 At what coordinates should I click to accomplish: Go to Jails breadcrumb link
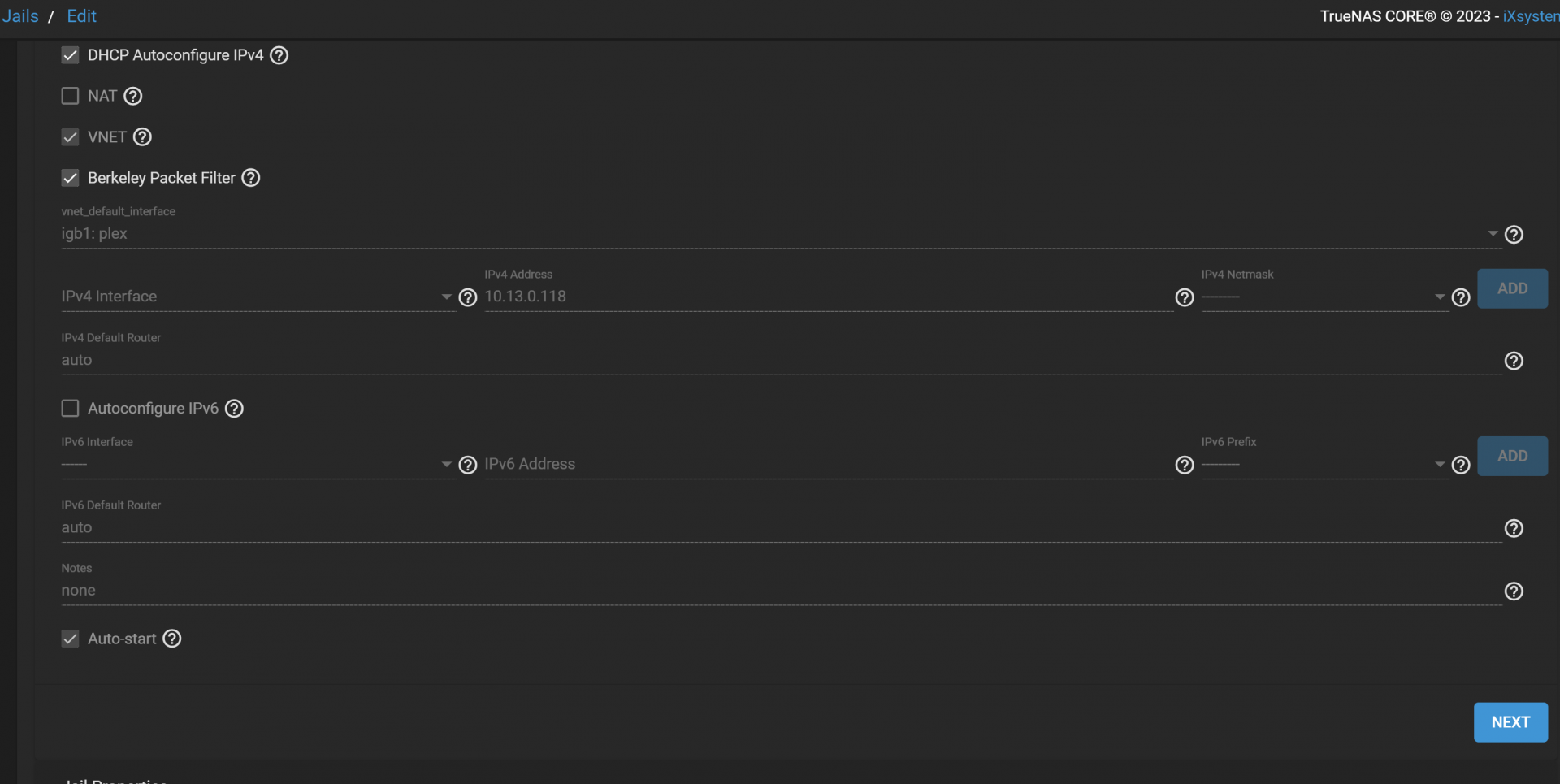(x=20, y=16)
